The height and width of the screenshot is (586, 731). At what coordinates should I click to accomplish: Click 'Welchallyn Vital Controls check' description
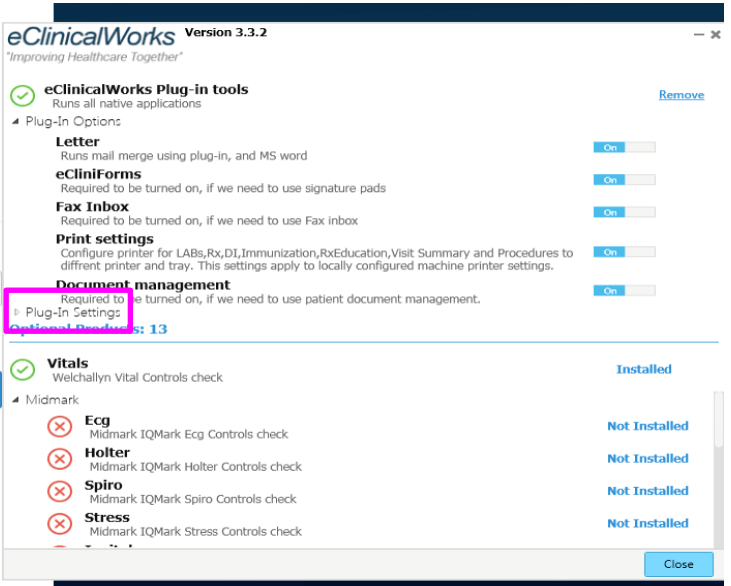[x=138, y=378]
